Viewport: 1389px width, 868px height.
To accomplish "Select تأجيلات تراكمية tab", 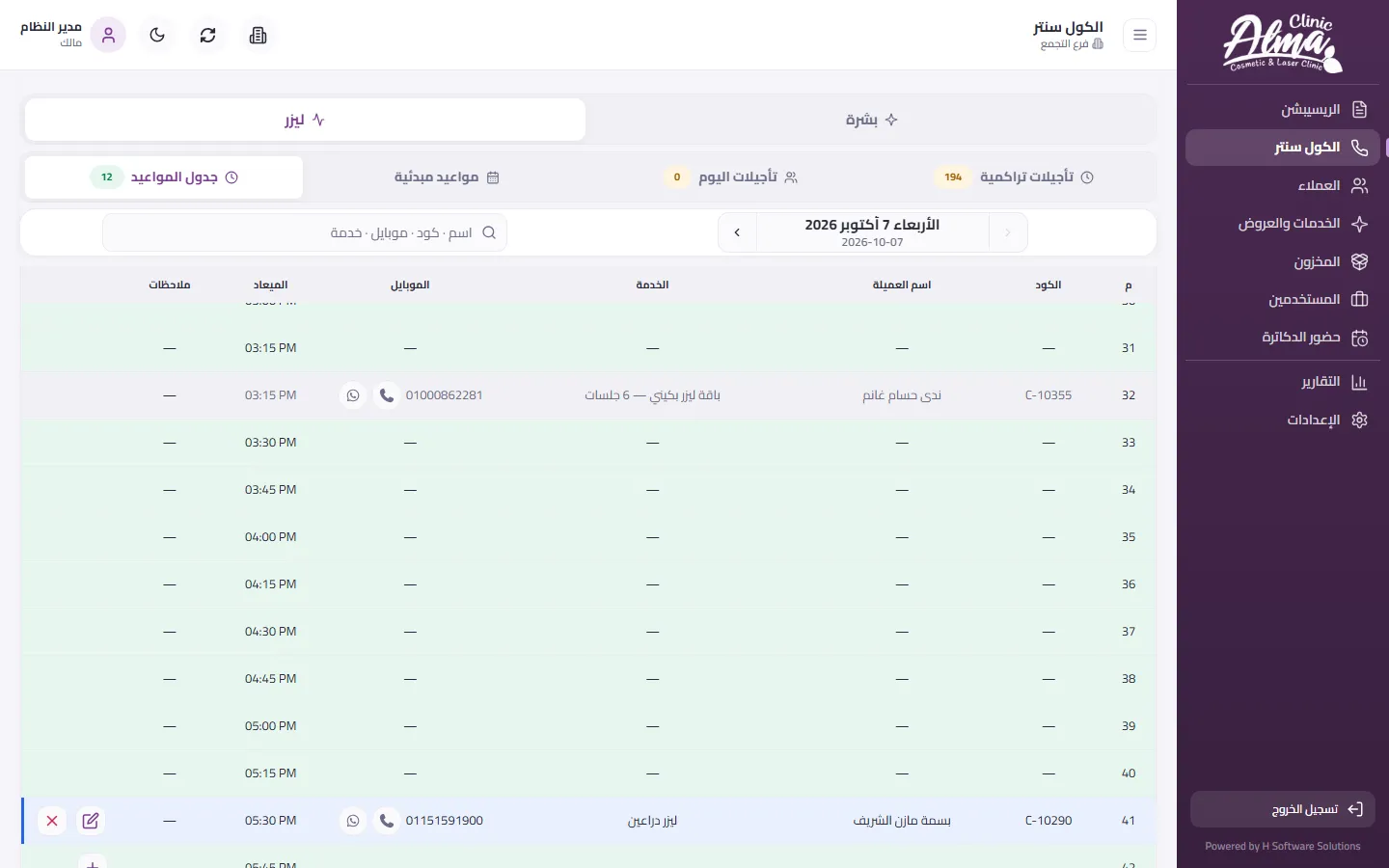I will pyautogui.click(x=1015, y=177).
